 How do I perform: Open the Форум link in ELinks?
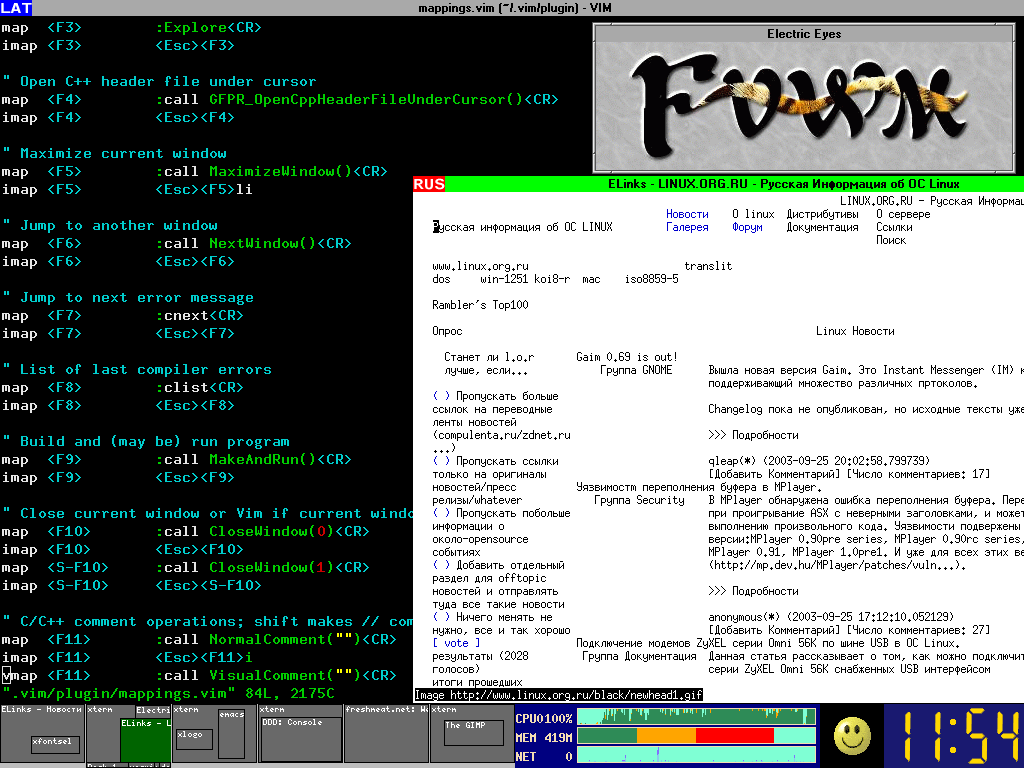pos(747,227)
